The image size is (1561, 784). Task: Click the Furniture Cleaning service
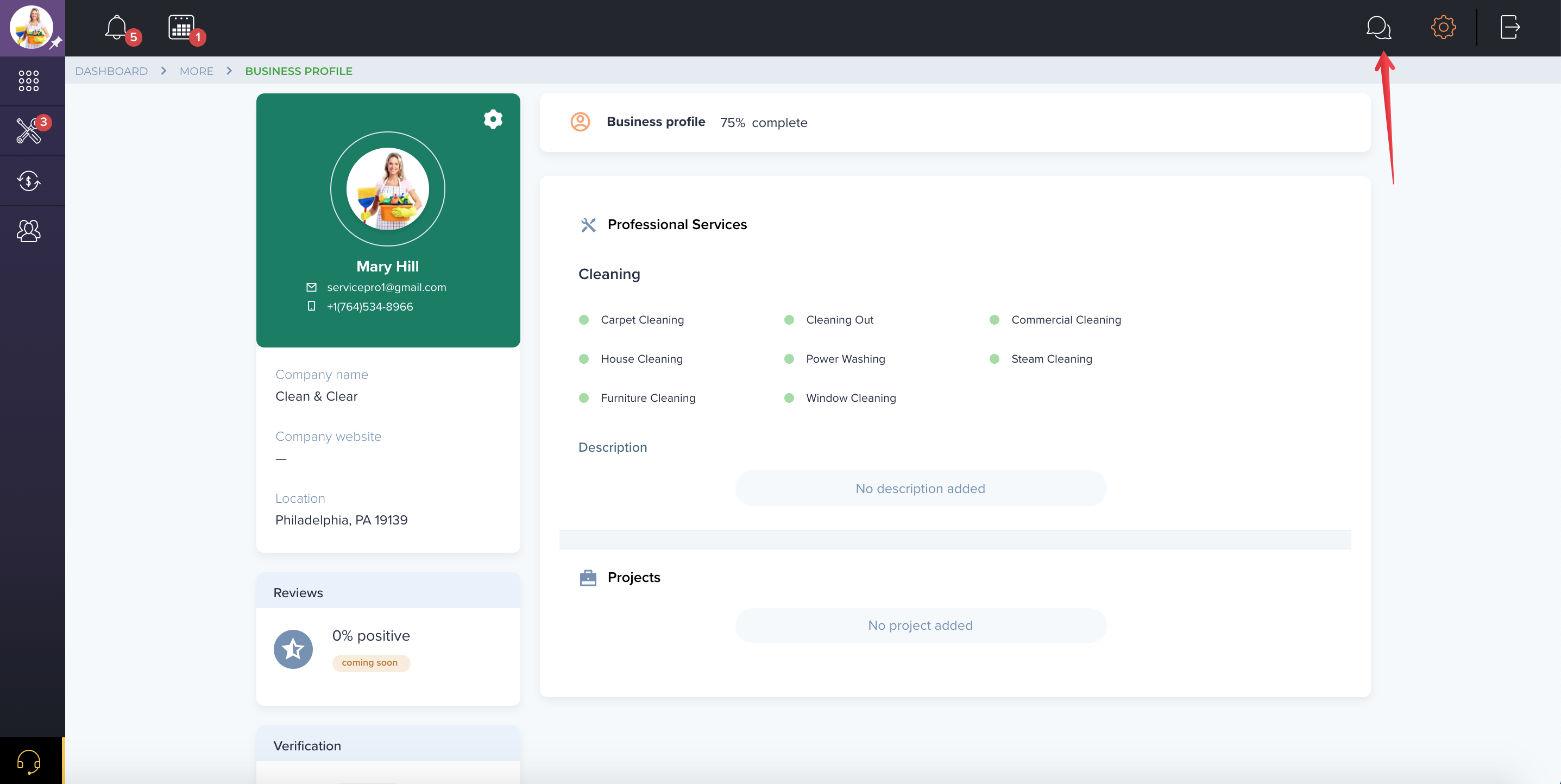click(648, 398)
